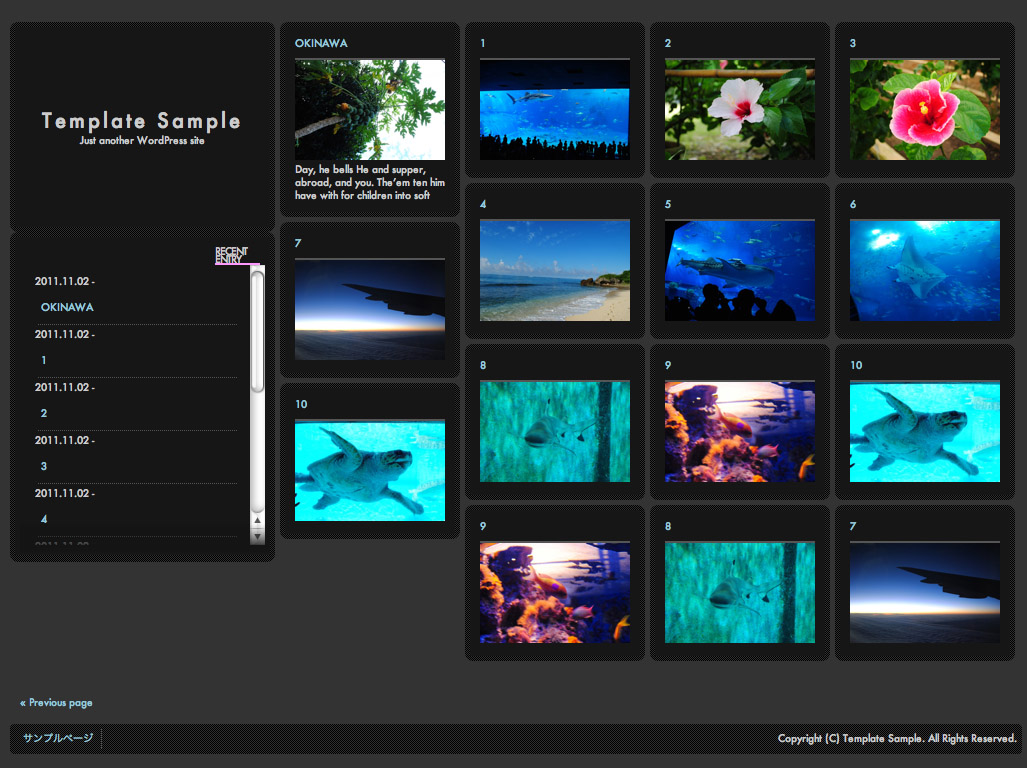Open the papaya tree thumbnail

[x=369, y=109]
